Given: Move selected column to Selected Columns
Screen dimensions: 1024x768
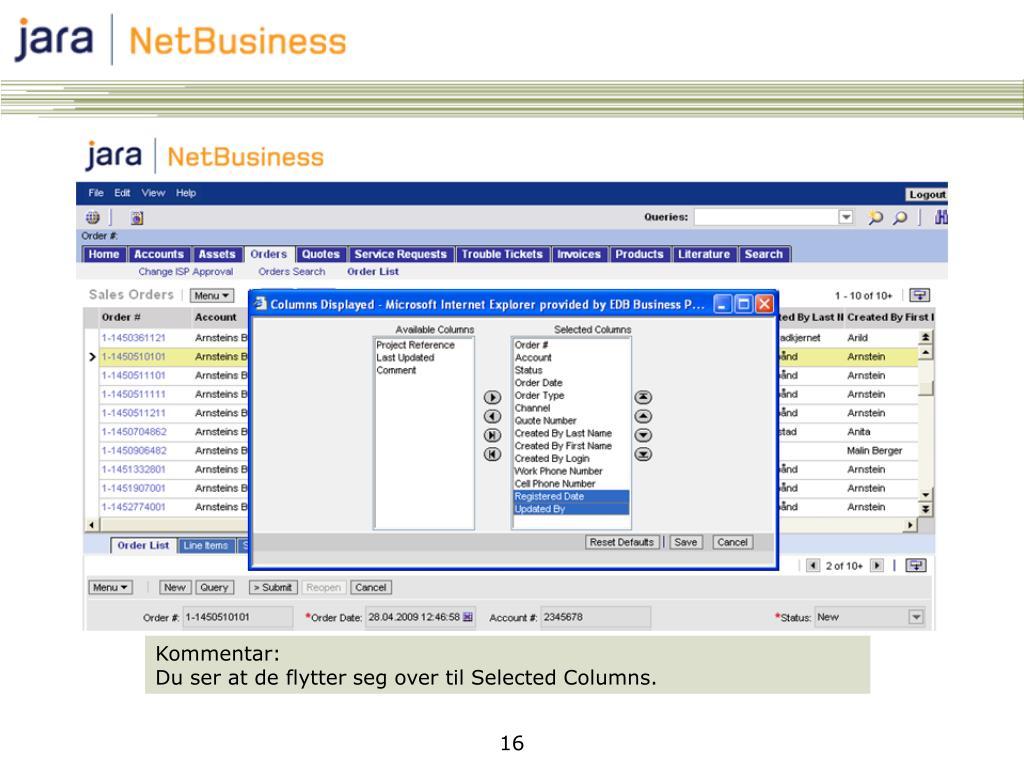Looking at the screenshot, I should 492,397.
